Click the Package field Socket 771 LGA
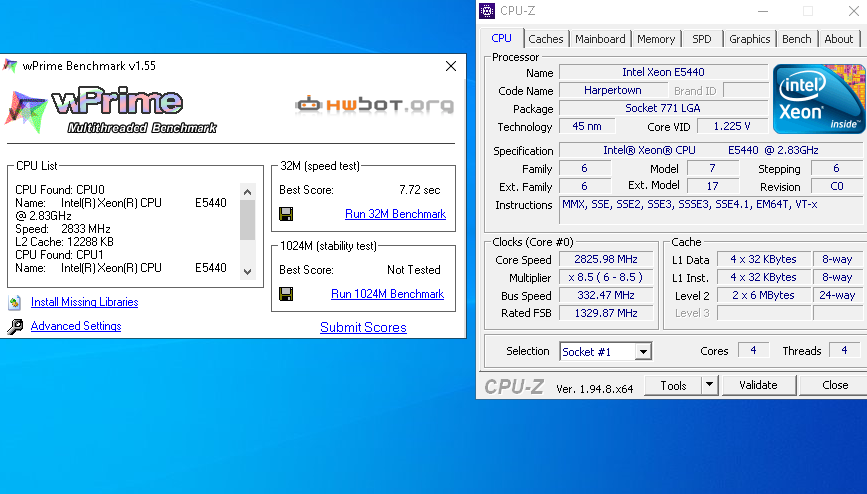The image size is (867, 494). pos(664,108)
